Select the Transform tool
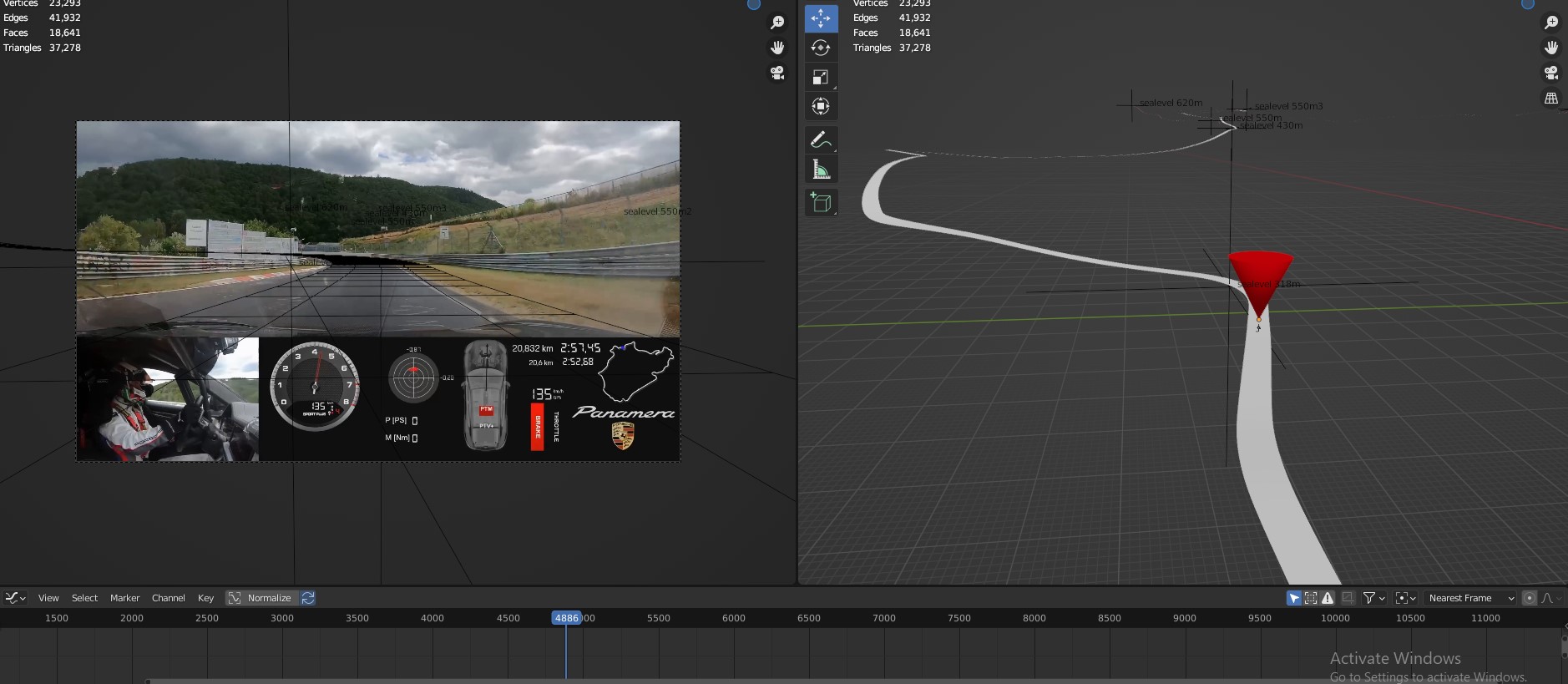 (x=821, y=106)
